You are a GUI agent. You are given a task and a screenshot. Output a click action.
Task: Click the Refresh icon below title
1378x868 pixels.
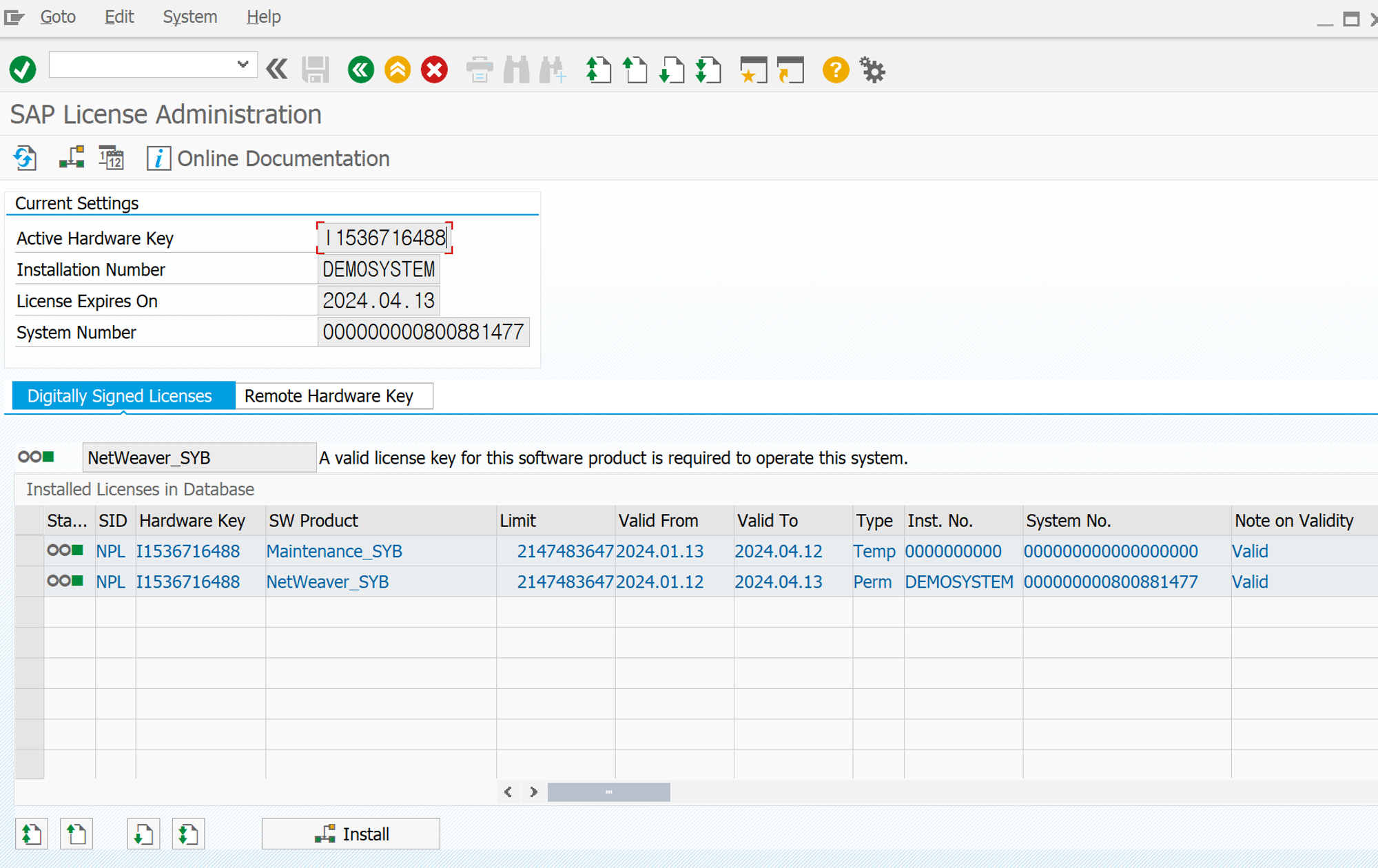[25, 158]
